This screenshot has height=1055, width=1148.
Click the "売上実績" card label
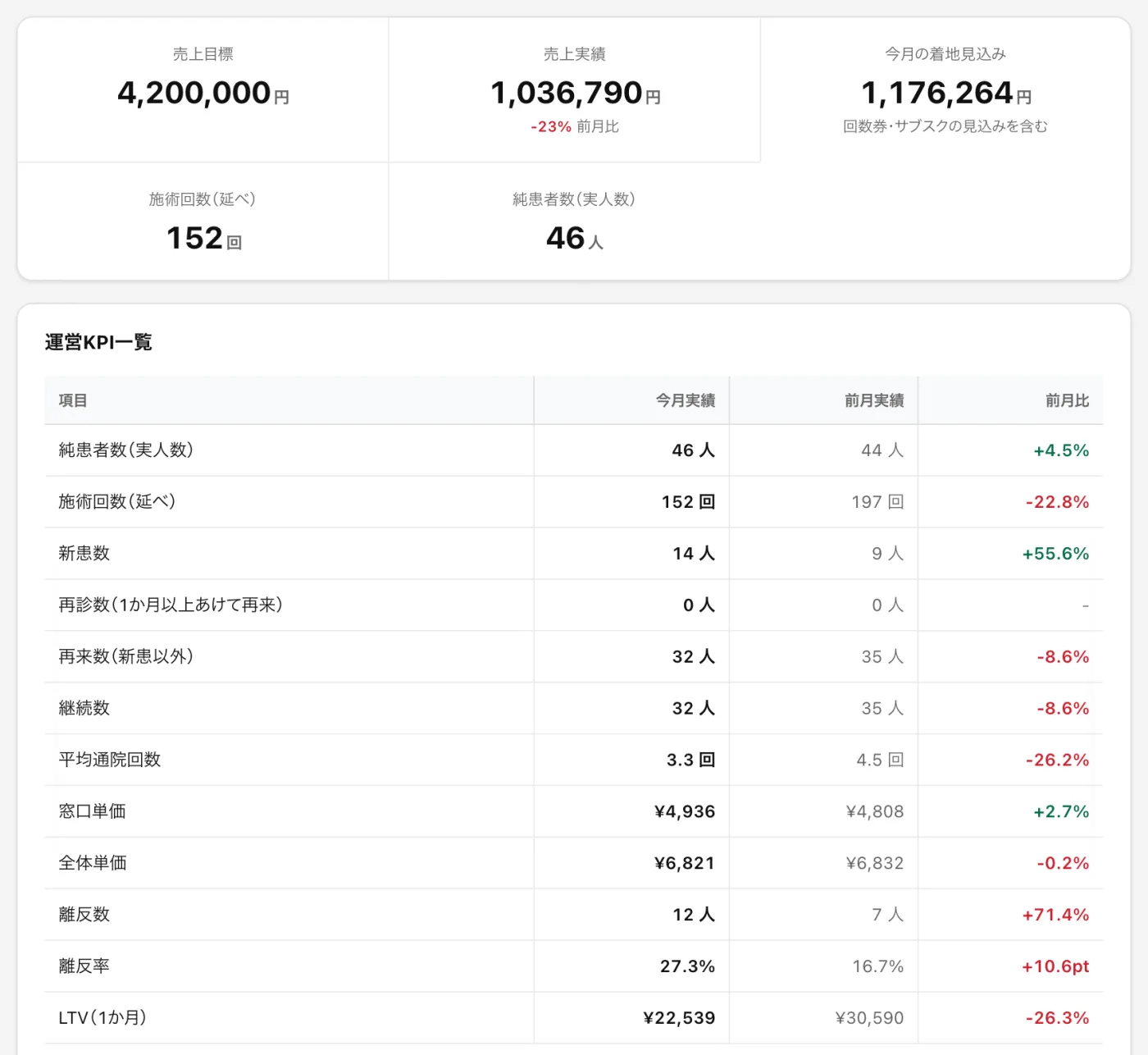tap(575, 54)
